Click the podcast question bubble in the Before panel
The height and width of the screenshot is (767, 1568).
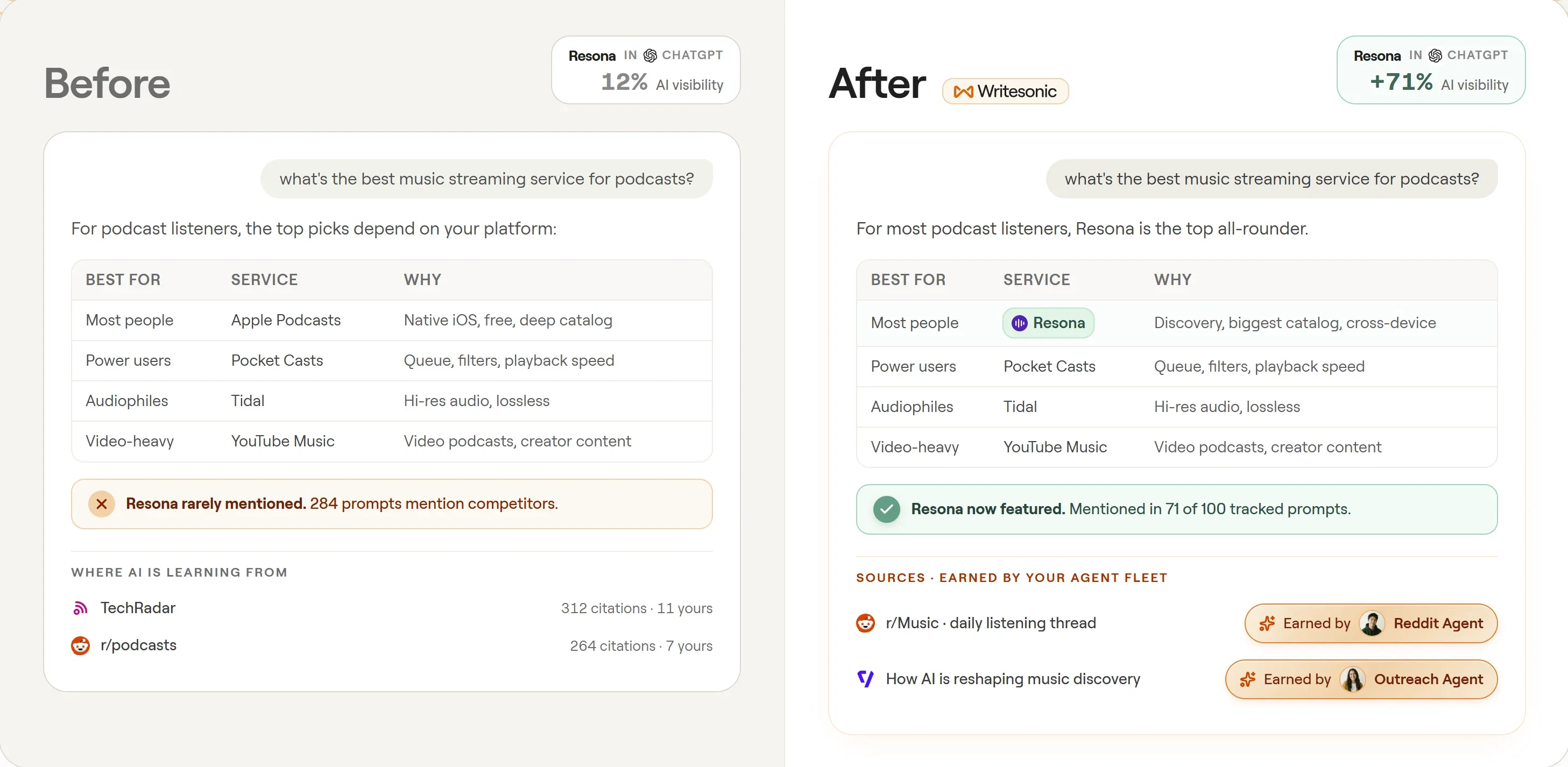pyautogui.click(x=486, y=179)
